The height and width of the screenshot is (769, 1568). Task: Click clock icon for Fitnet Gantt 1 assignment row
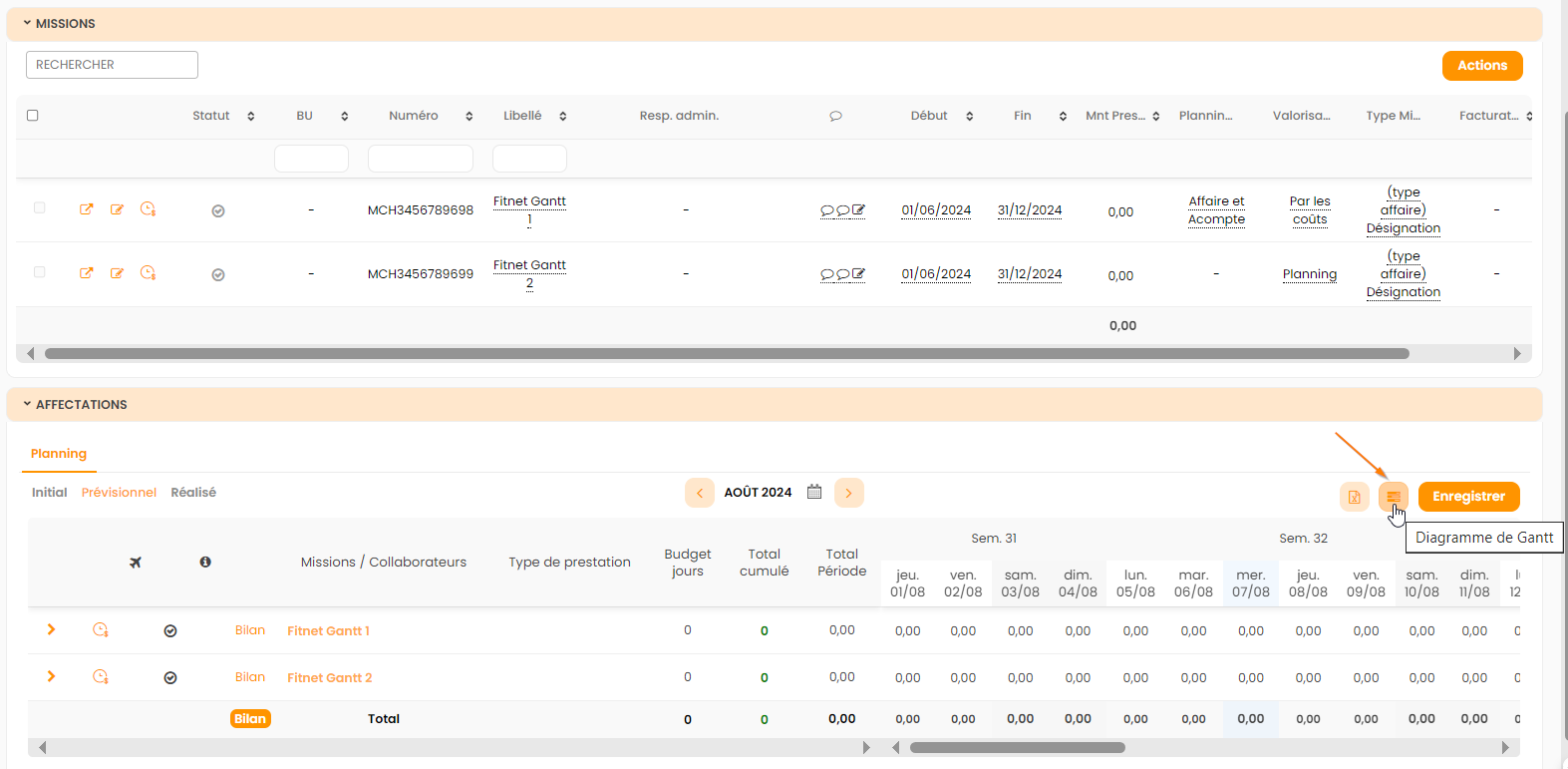101,630
